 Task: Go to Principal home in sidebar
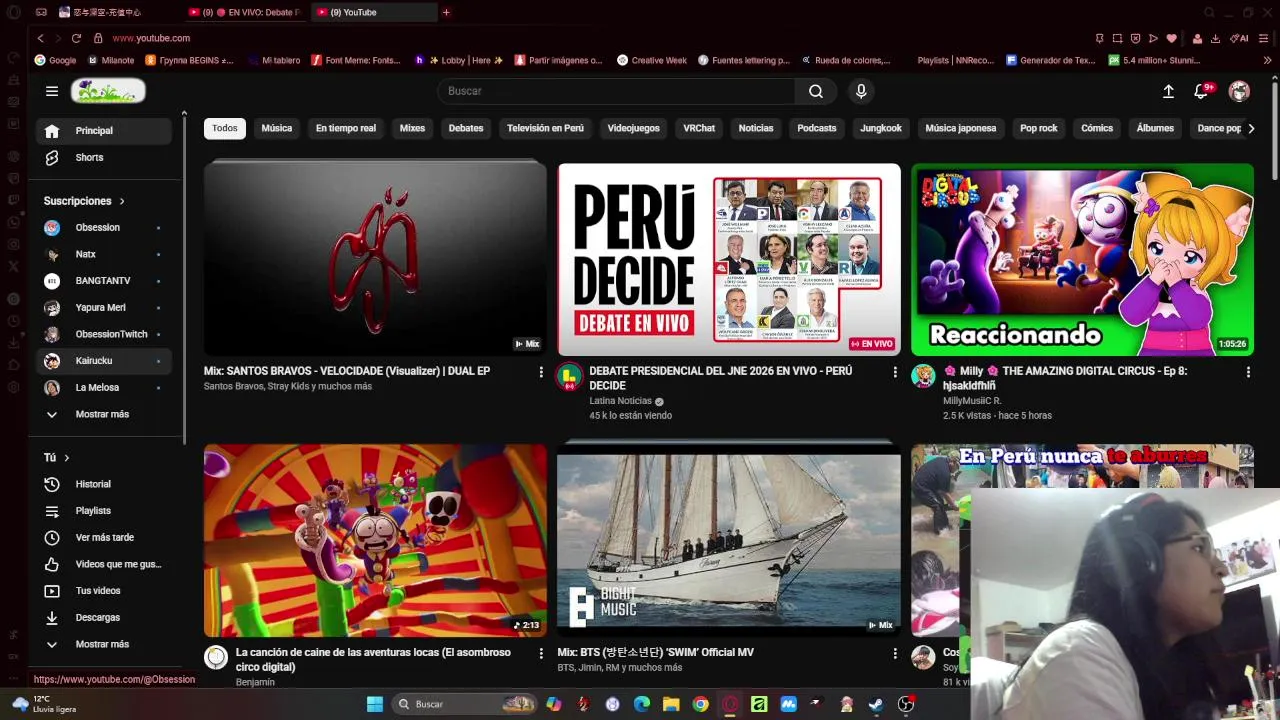click(105, 131)
